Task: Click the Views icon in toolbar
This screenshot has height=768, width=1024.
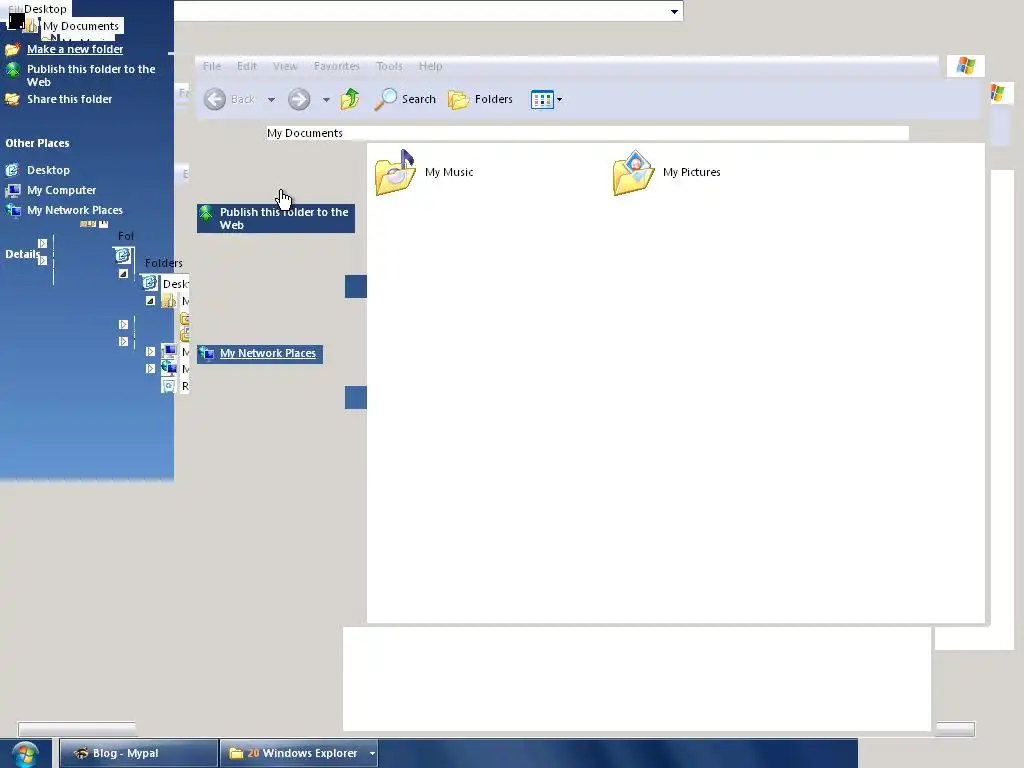Action: click(542, 99)
